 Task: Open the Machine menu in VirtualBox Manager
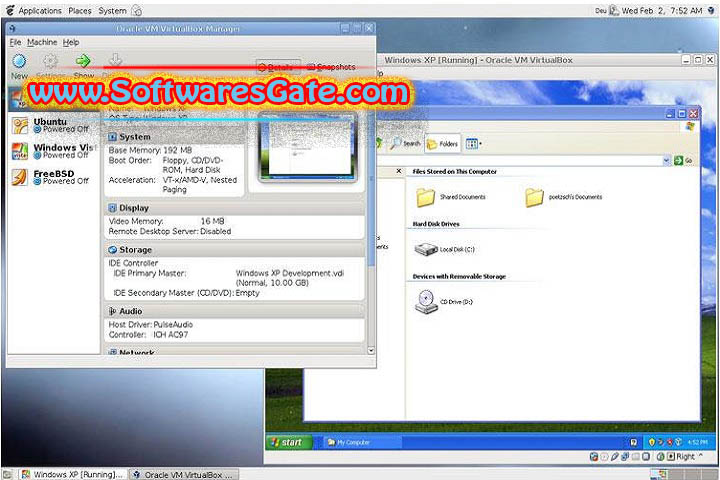pyautogui.click(x=42, y=42)
